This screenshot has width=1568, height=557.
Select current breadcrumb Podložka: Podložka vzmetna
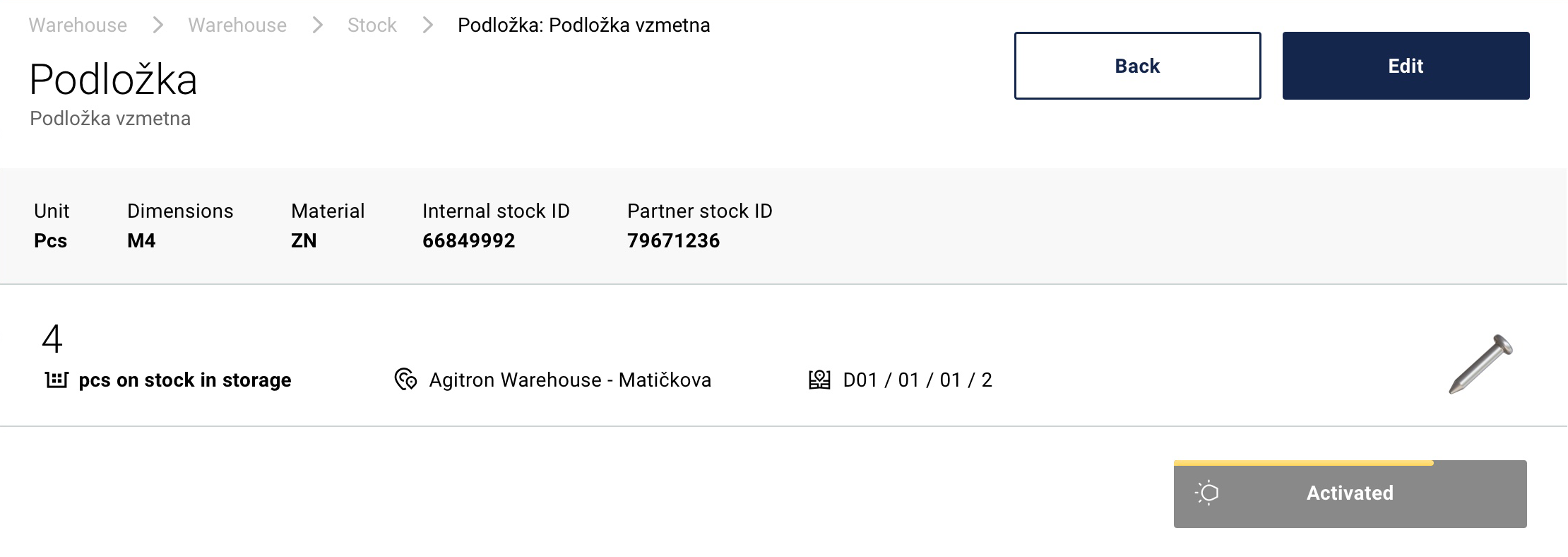583,25
